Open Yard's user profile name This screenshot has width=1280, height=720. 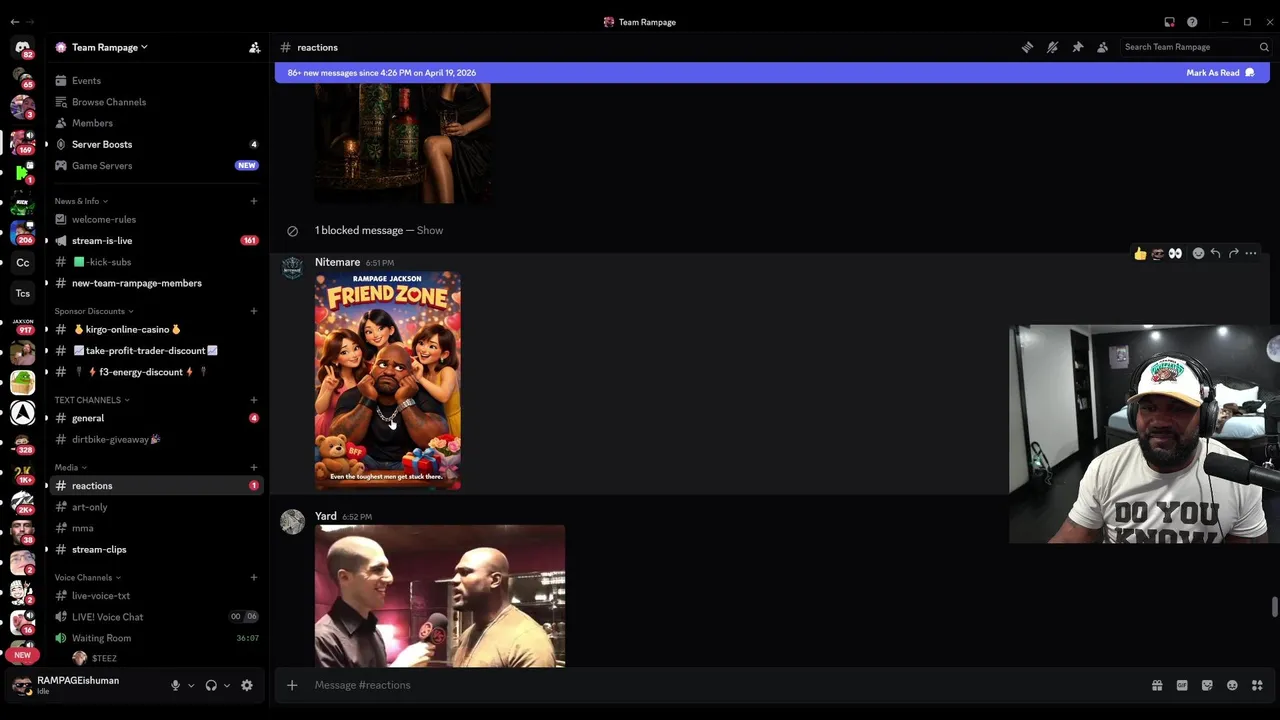(x=326, y=516)
